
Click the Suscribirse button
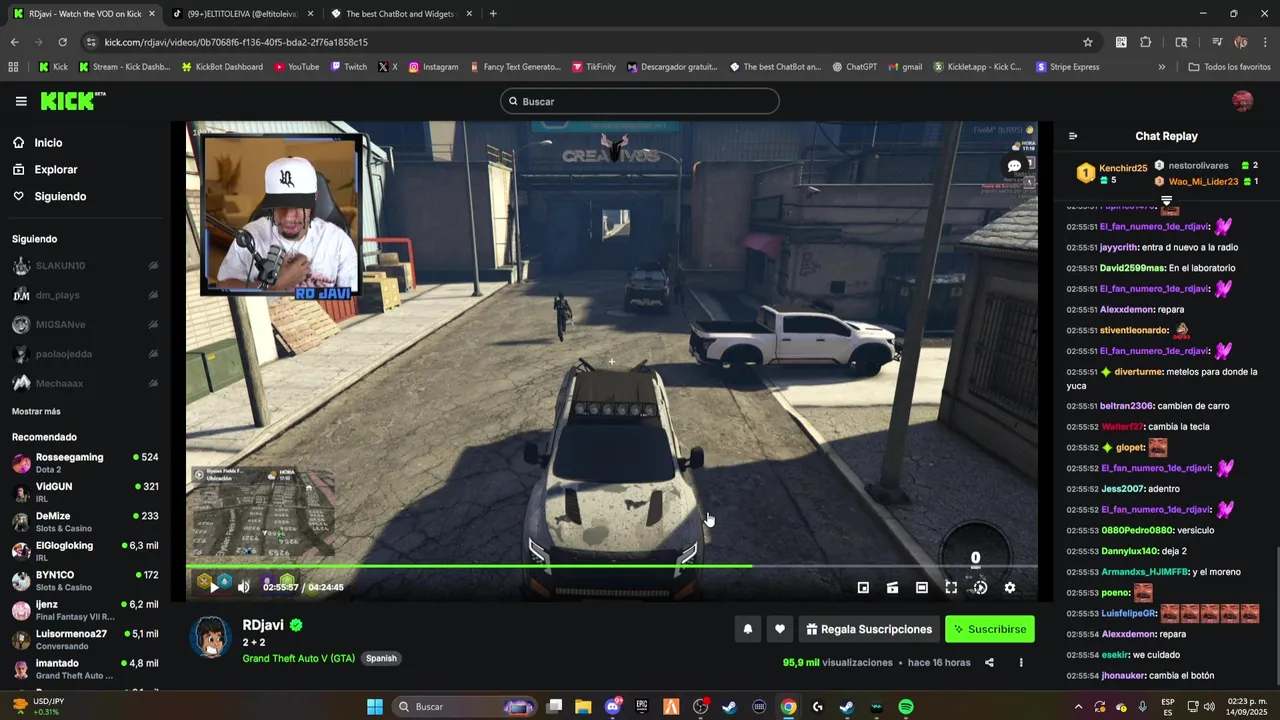point(990,629)
